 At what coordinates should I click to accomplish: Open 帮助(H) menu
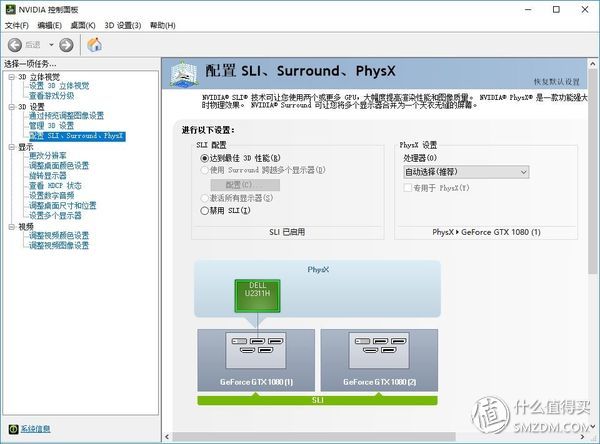coord(163,25)
